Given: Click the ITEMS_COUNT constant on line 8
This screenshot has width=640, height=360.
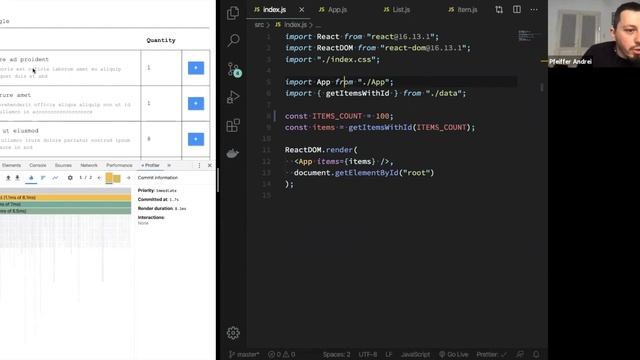Looking at the screenshot, I should [x=337, y=116].
